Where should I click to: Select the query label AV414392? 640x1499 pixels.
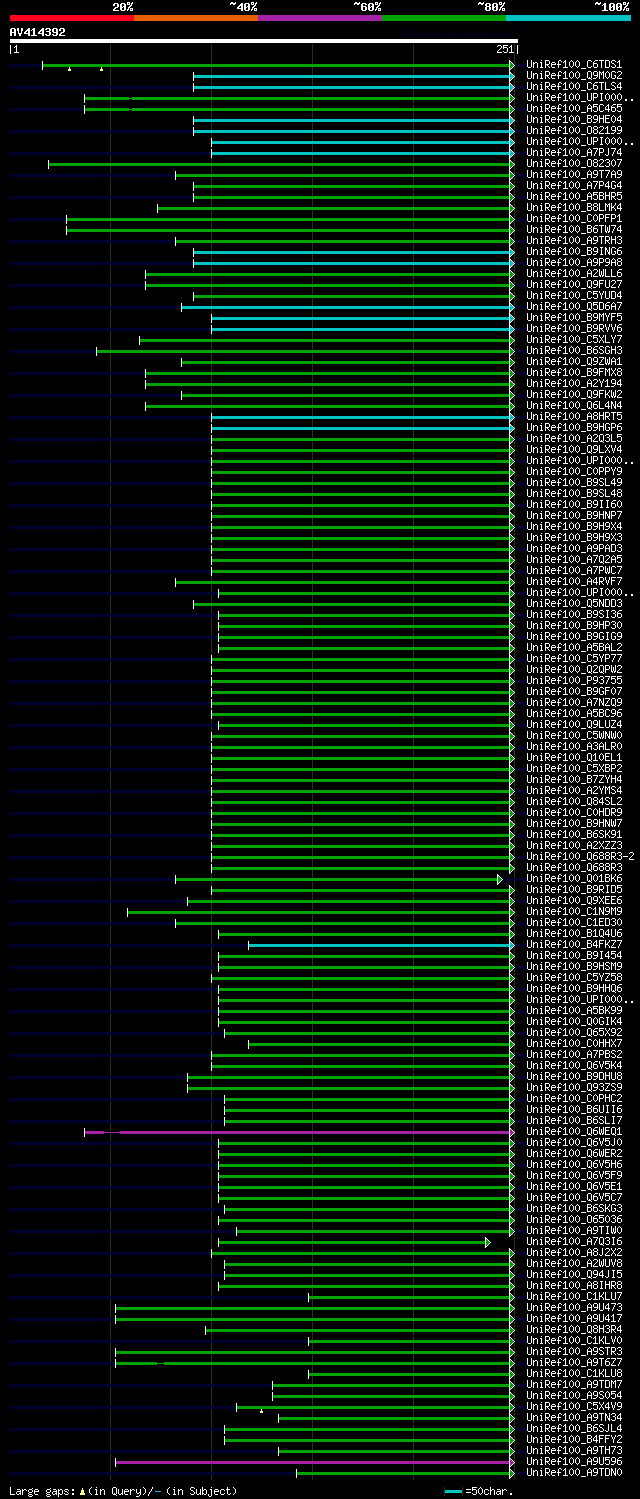38,32
